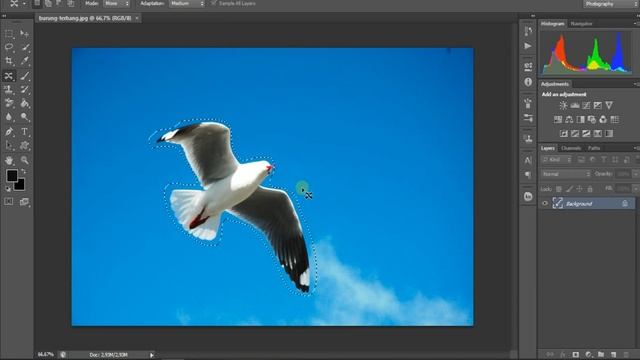640x360 pixels.
Task: Select the Content-Aware Move tool
Action: click(x=9, y=76)
